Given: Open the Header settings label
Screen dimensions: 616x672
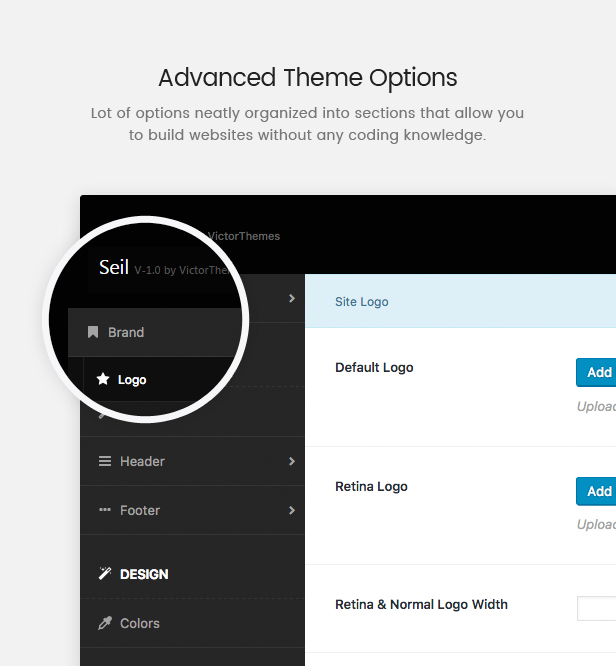Looking at the screenshot, I should (142, 461).
